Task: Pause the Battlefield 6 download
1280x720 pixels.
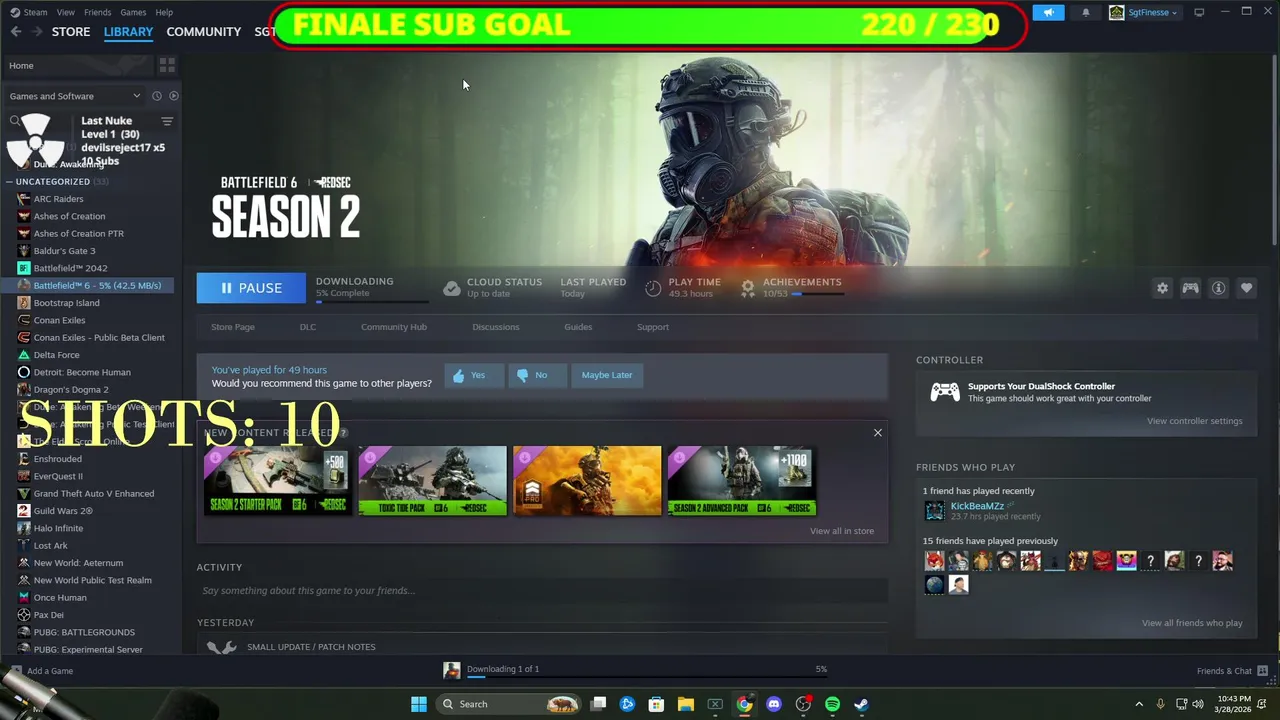Action: click(251, 288)
